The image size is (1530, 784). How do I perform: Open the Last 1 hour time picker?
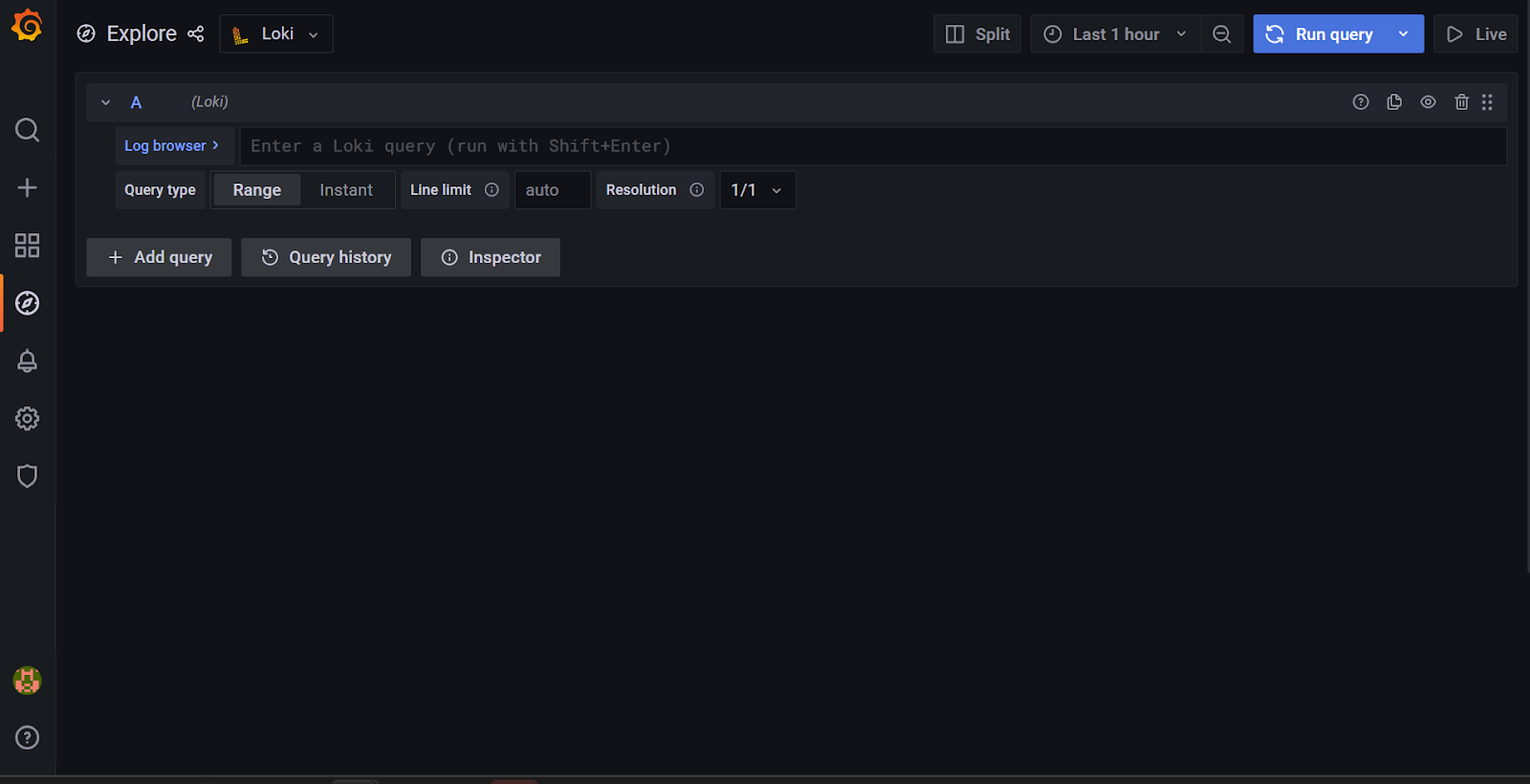tap(1115, 34)
